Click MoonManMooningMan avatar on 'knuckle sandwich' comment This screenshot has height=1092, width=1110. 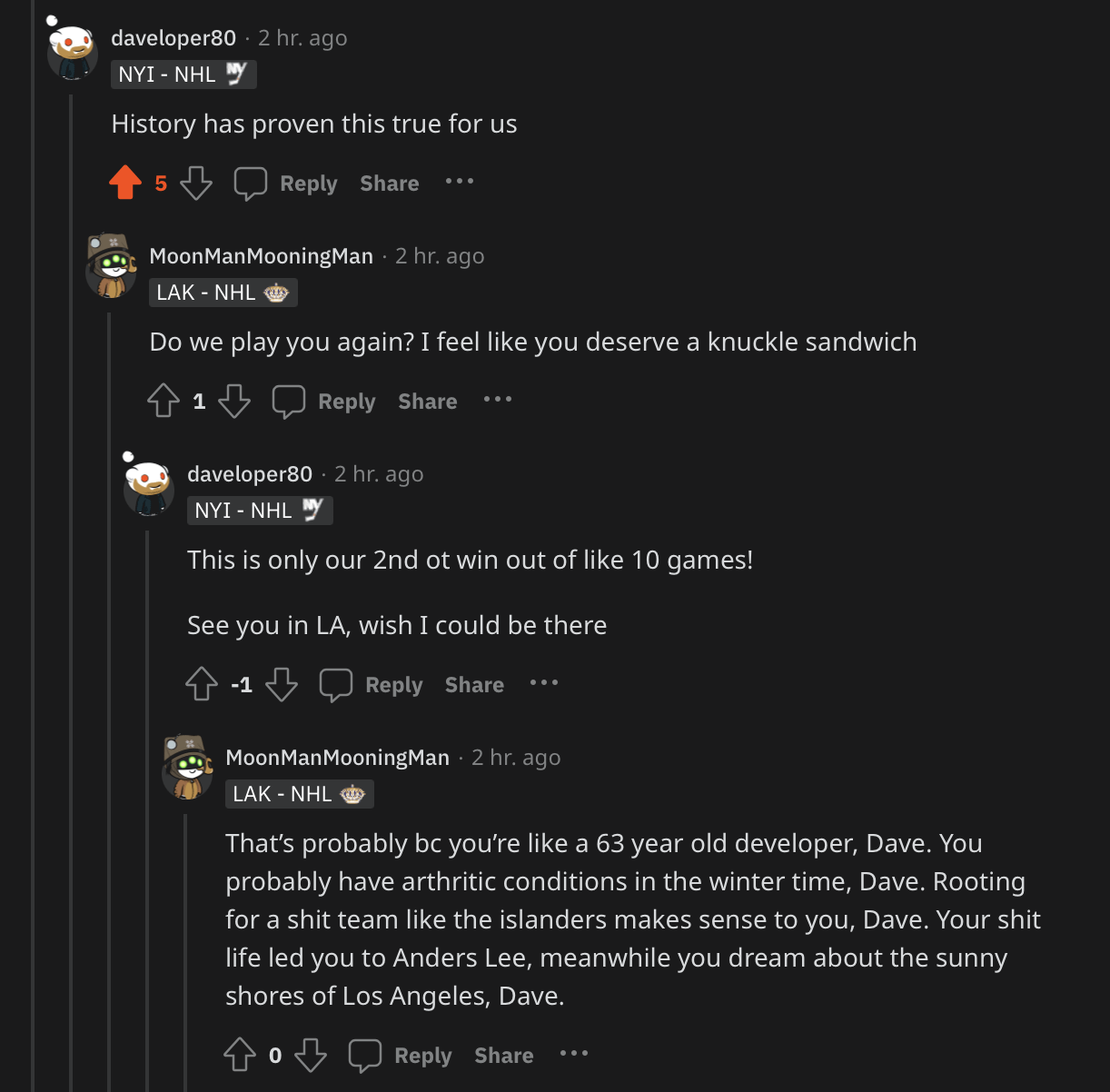(111, 265)
